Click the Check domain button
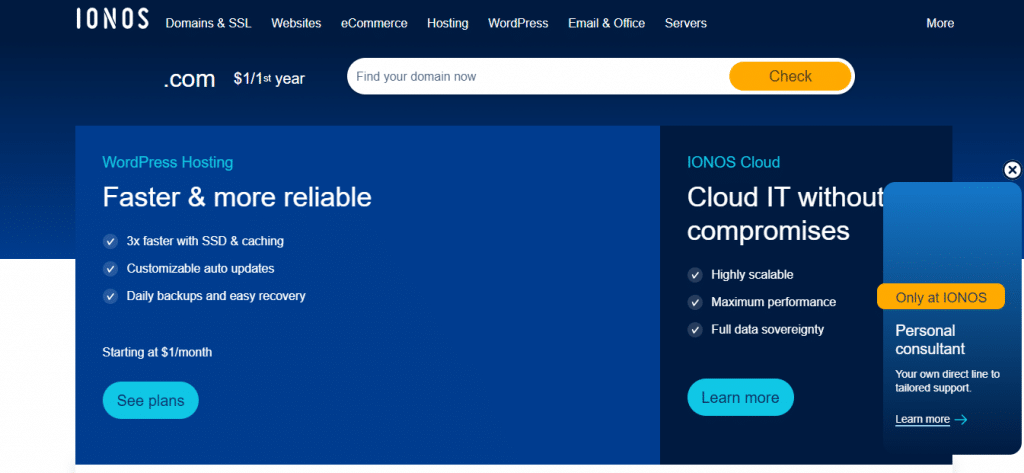Viewport: 1024px width, 473px height. pos(790,76)
